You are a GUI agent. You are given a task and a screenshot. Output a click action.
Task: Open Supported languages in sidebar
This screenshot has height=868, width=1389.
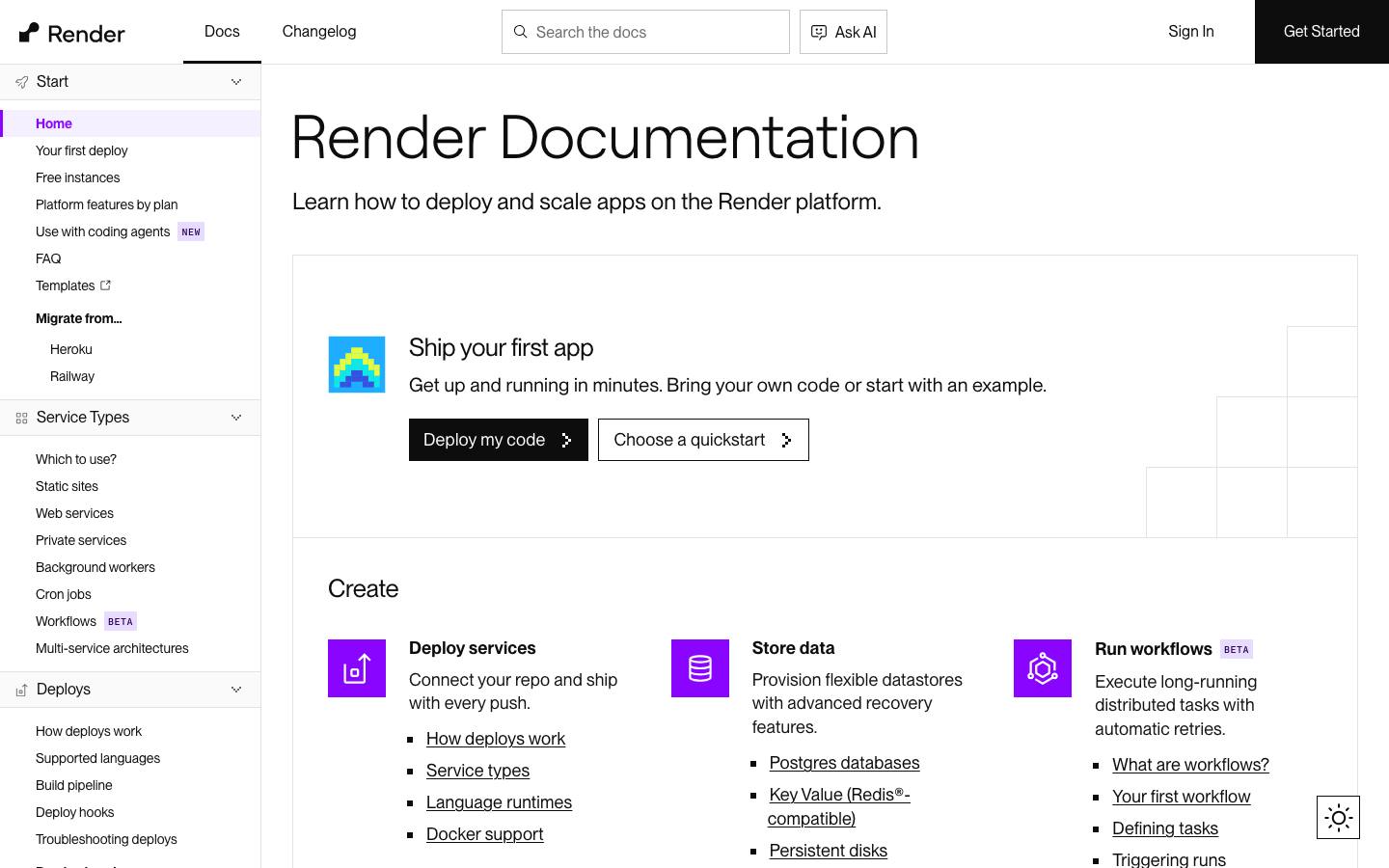(x=98, y=758)
